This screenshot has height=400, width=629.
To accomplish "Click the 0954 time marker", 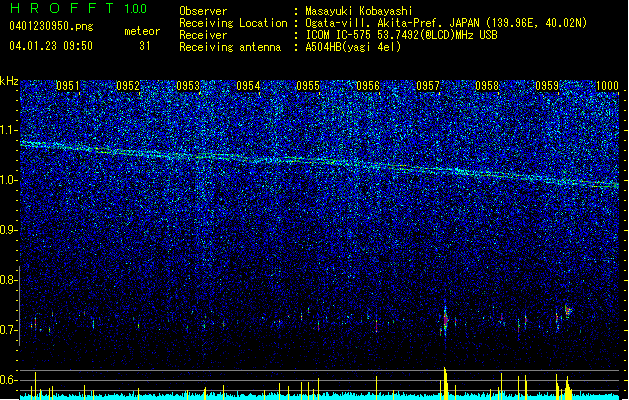I will point(248,86).
